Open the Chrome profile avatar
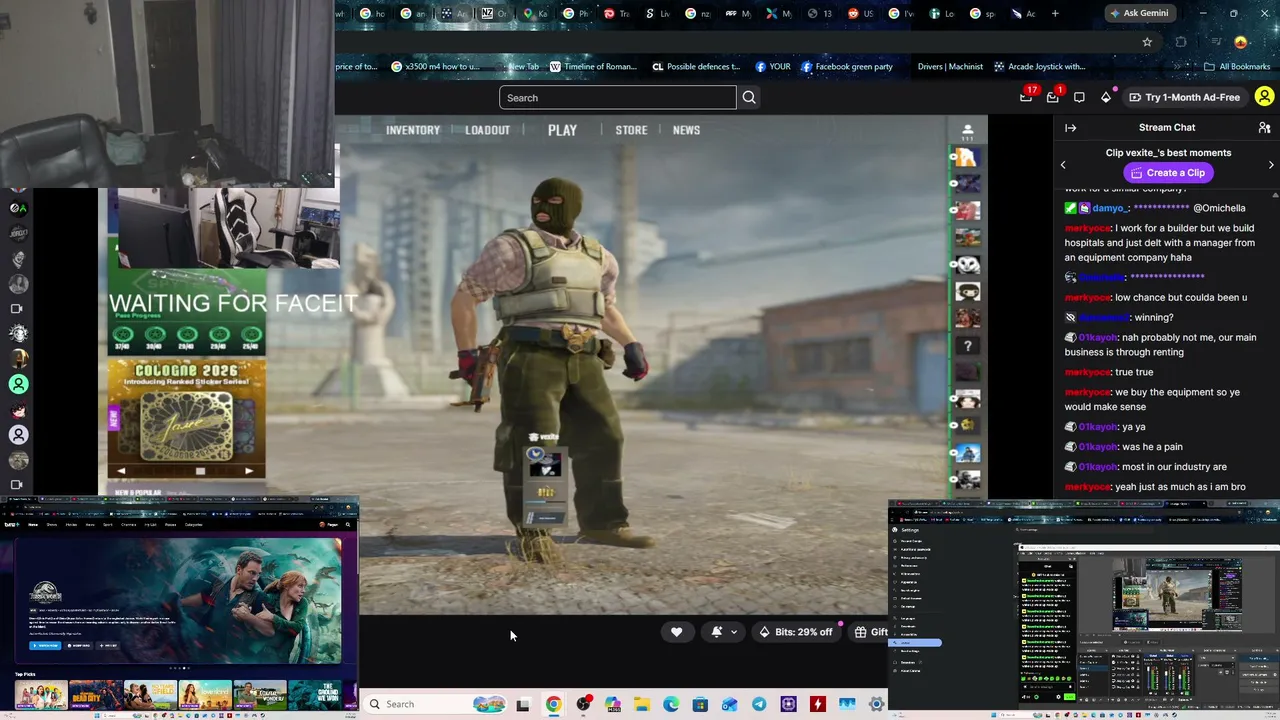 1241,42
